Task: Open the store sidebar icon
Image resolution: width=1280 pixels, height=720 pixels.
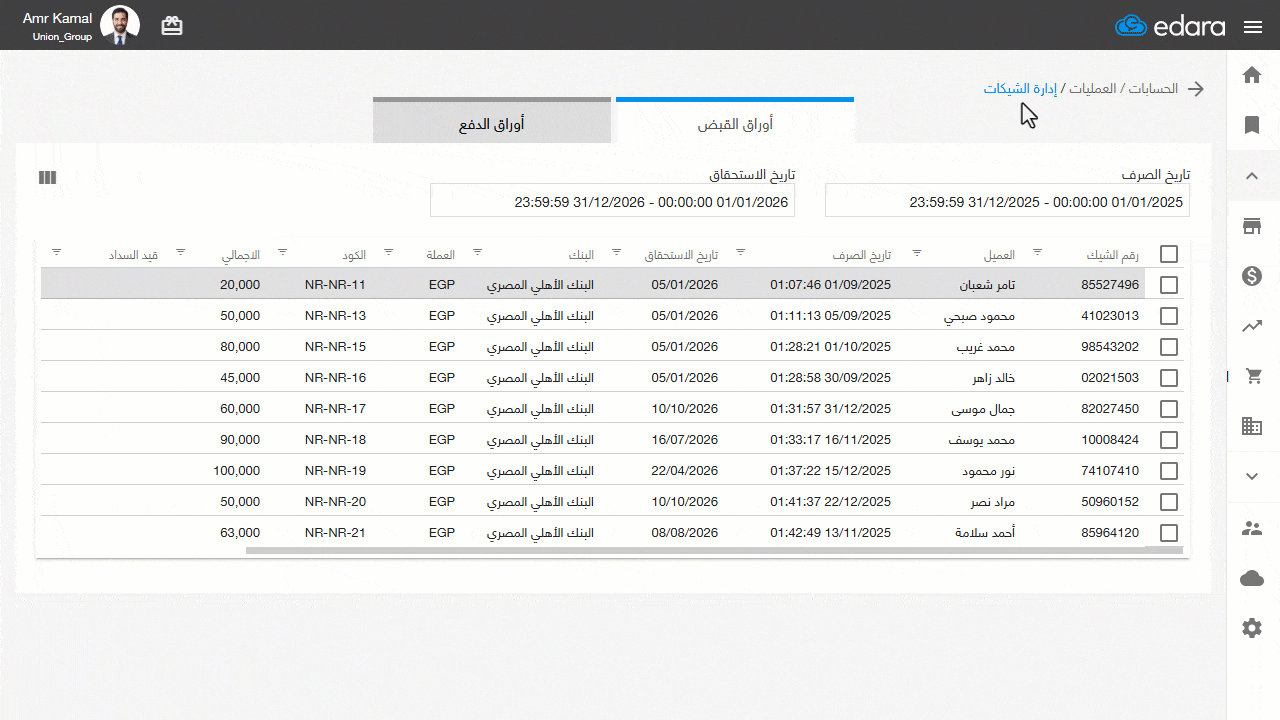Action: (x=1252, y=226)
